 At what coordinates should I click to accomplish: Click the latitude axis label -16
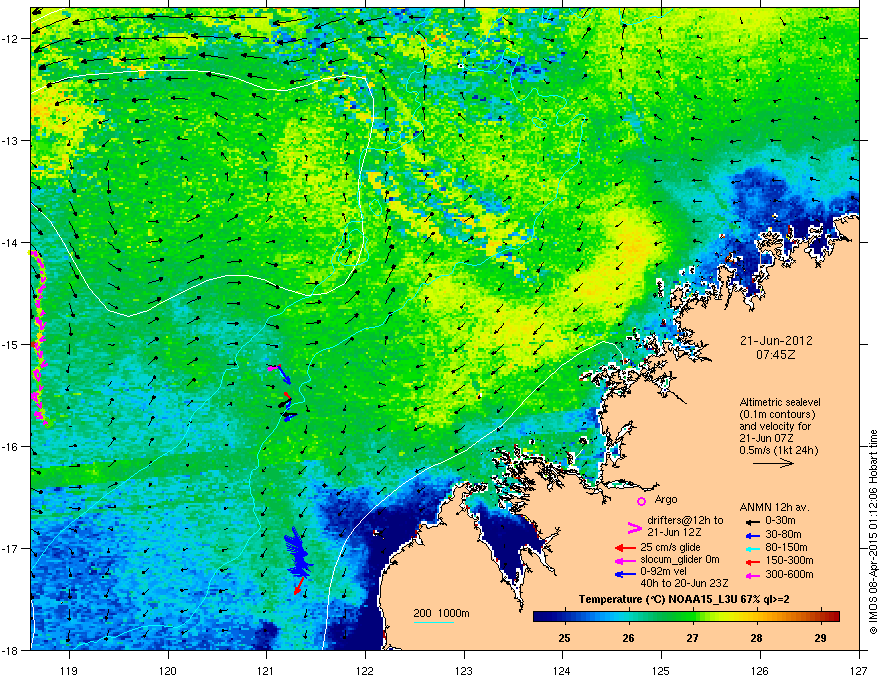pyautogui.click(x=11, y=447)
